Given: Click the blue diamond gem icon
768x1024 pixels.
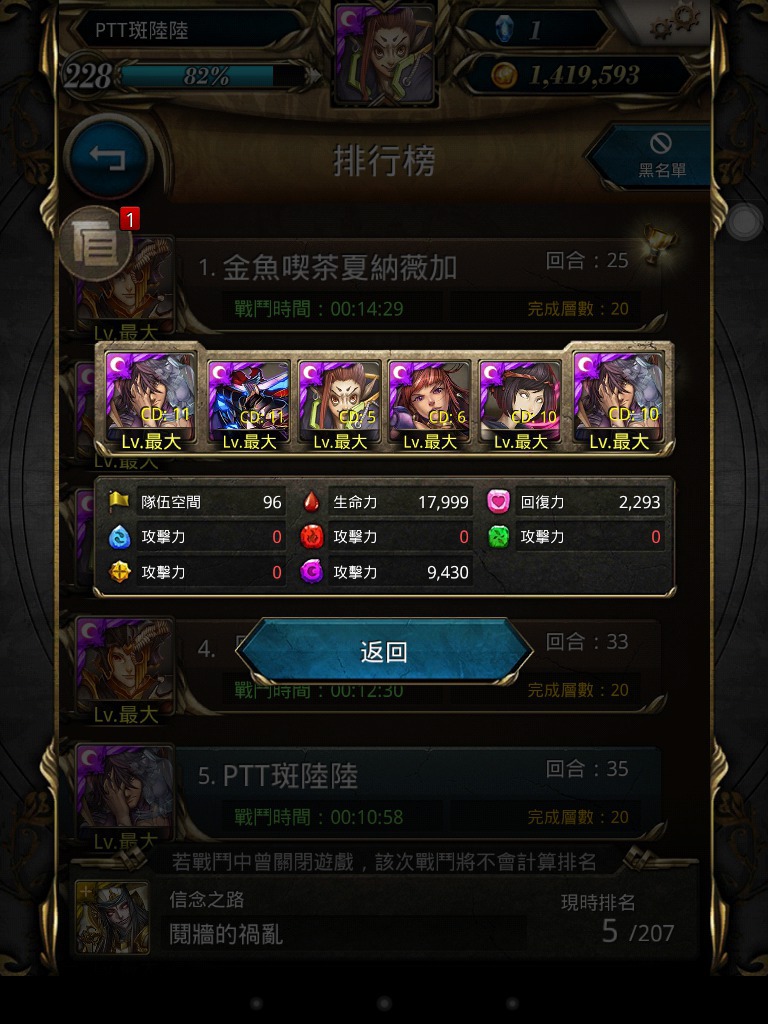Looking at the screenshot, I should pyautogui.click(x=504, y=29).
